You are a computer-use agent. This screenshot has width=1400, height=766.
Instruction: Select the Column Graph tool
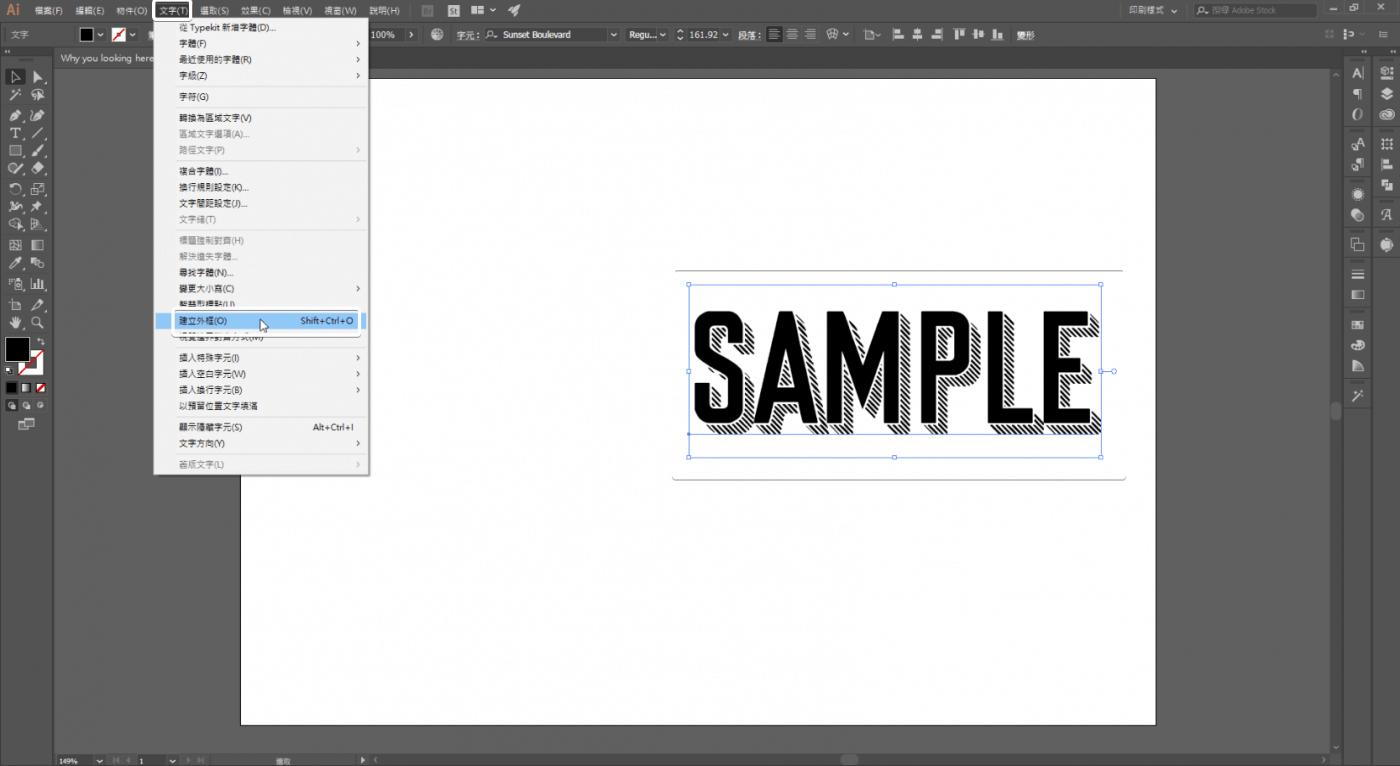[x=37, y=285]
